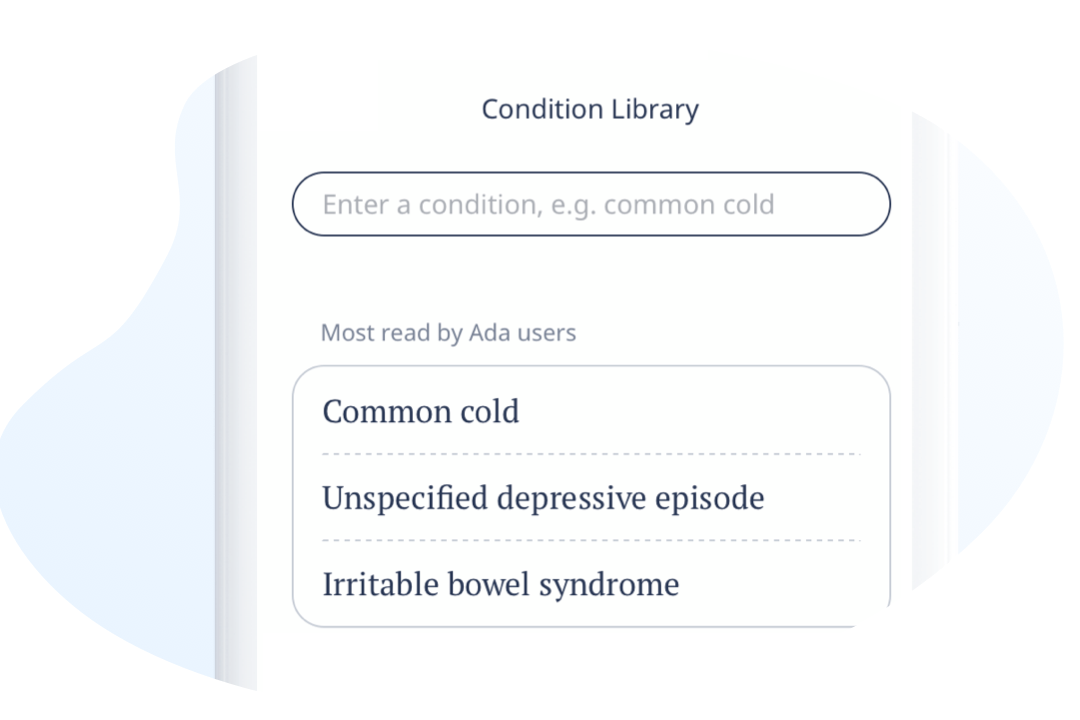Click empty space between search box and subtitle
Viewport: 1080px width, 720px height.
[591, 279]
